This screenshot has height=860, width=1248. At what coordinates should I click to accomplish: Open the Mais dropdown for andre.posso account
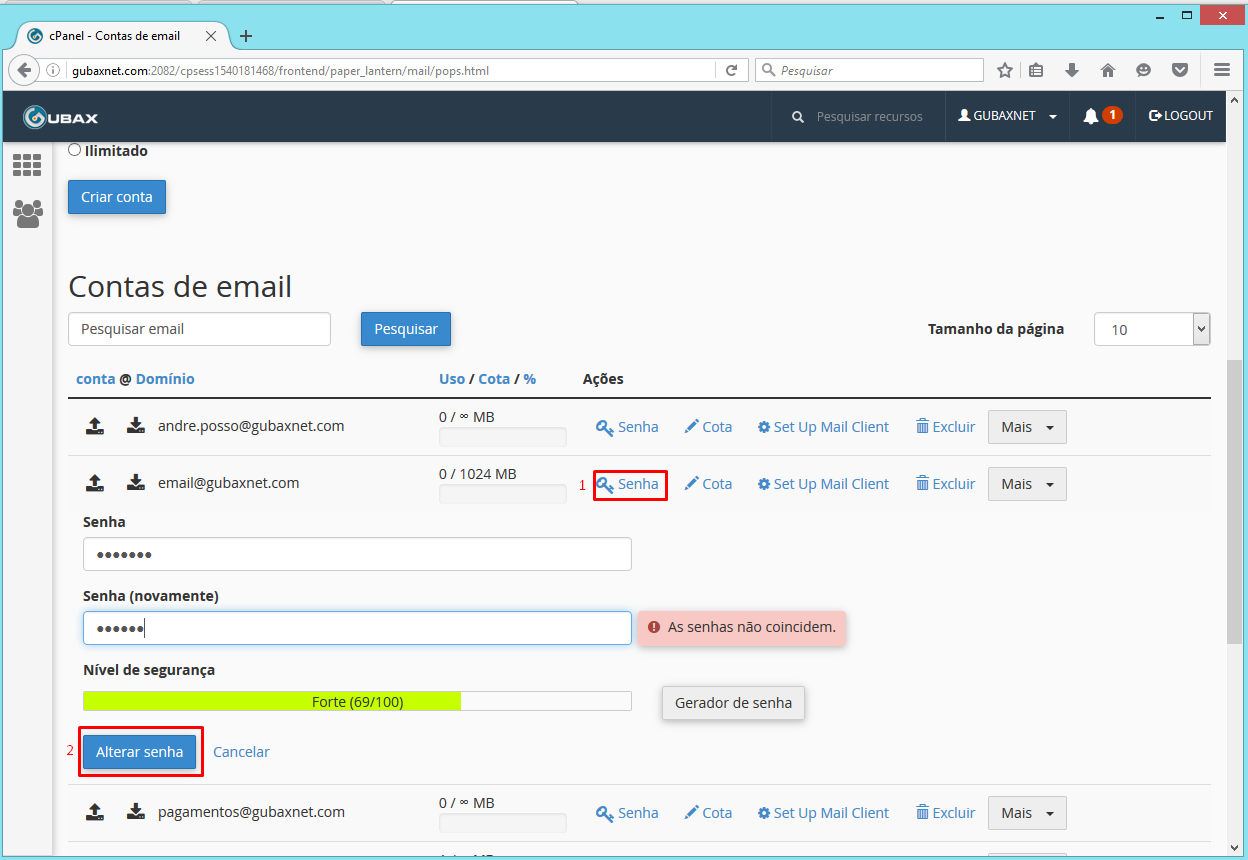(1026, 426)
